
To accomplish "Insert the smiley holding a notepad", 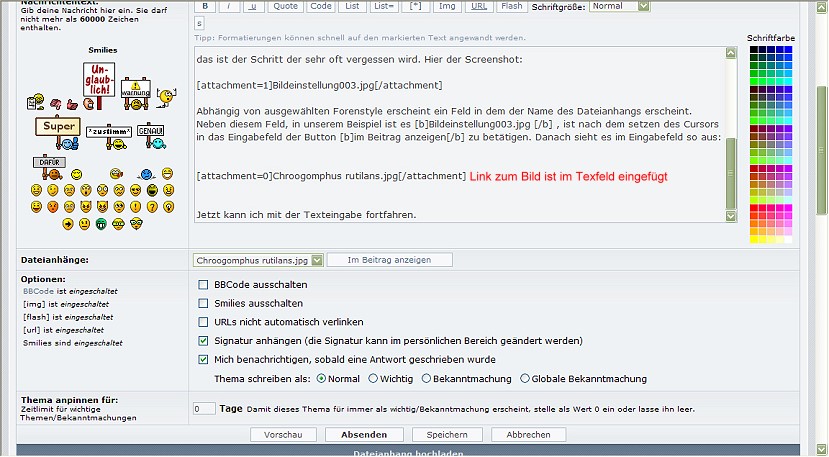I will (x=35, y=102).
